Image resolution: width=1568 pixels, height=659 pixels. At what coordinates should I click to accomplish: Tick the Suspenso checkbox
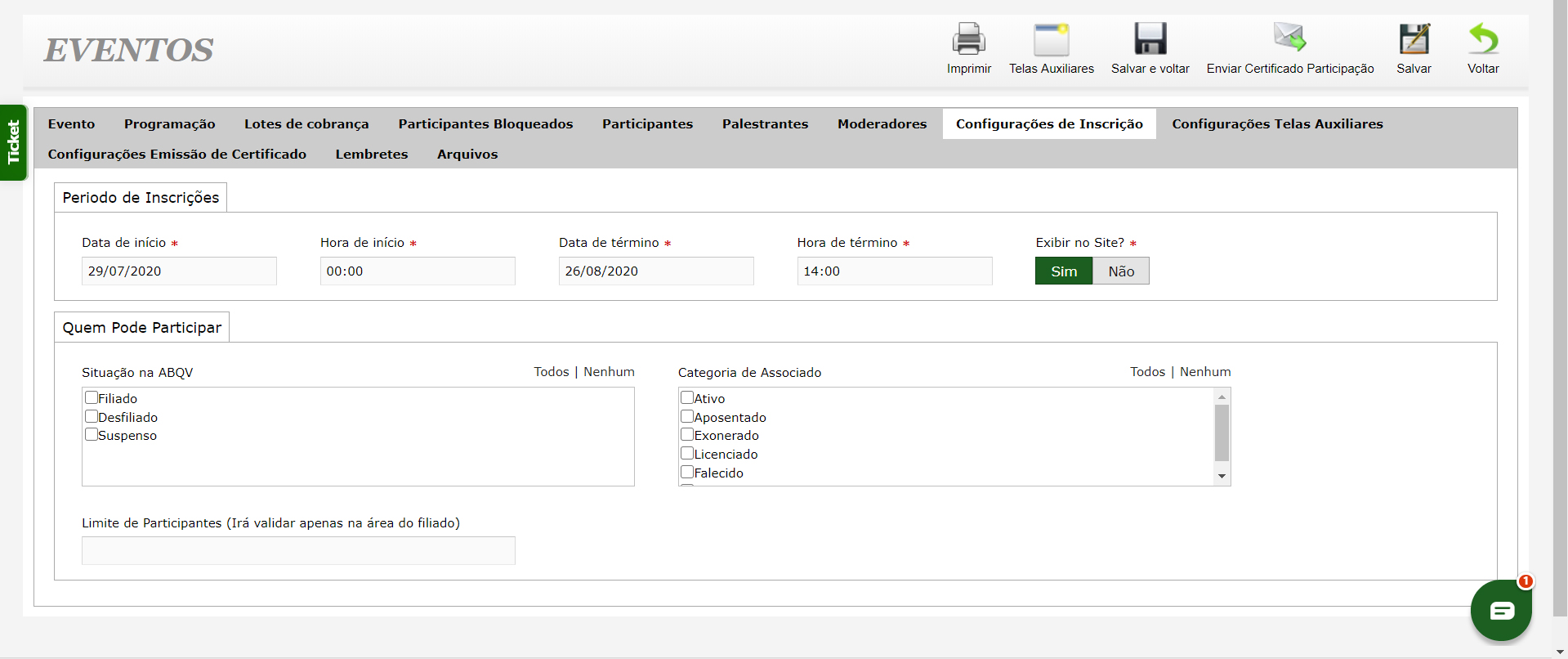pos(92,434)
